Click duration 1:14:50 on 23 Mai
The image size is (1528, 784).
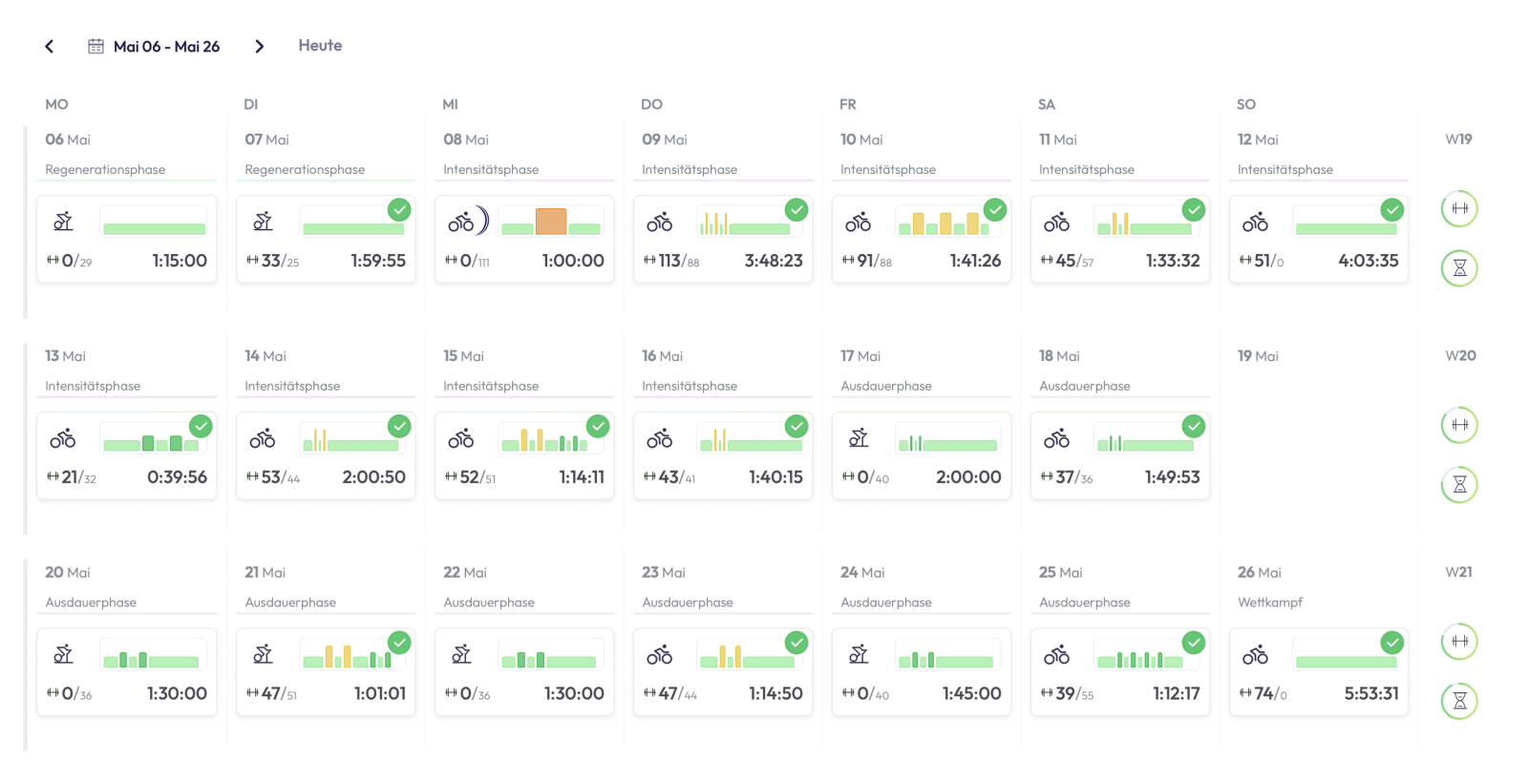(775, 694)
